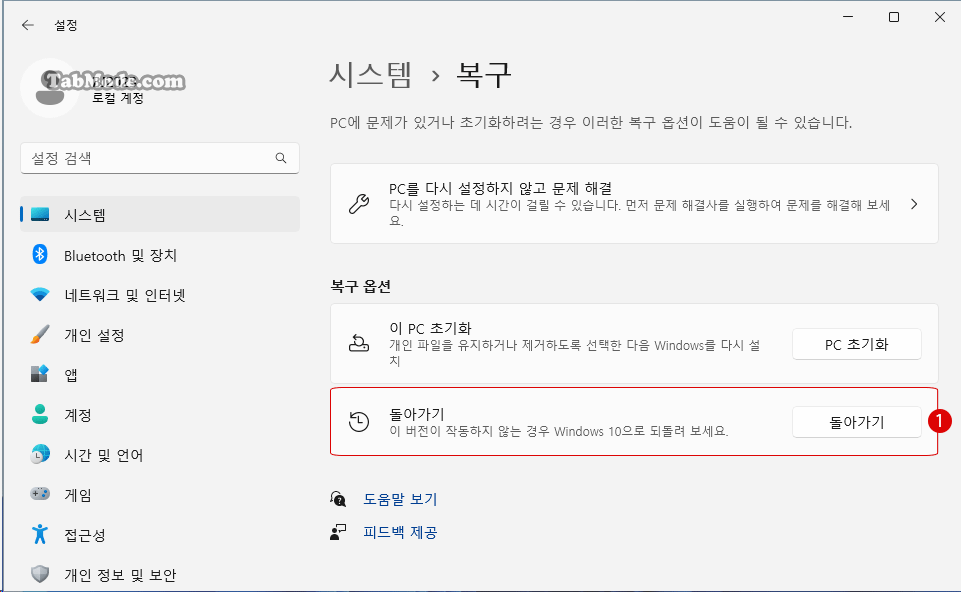Open the 피드백 제공 link
This screenshot has height=592, width=961.
[400, 532]
